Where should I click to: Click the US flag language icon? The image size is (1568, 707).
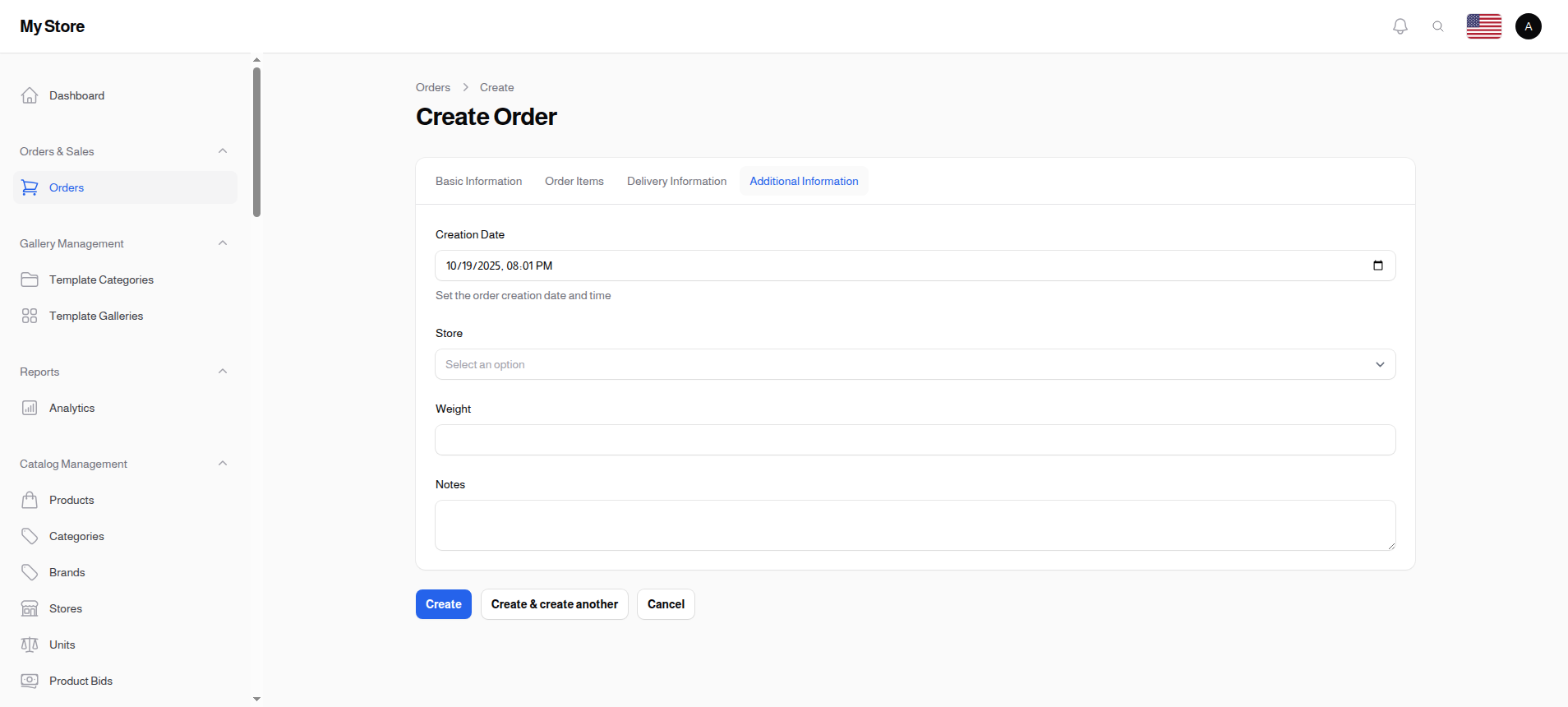tap(1484, 26)
